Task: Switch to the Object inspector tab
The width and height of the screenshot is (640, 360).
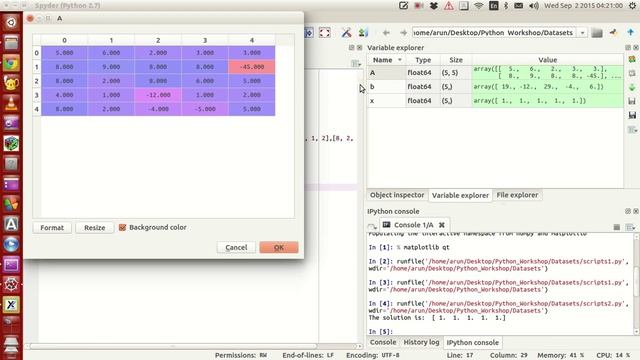Action: point(397,195)
